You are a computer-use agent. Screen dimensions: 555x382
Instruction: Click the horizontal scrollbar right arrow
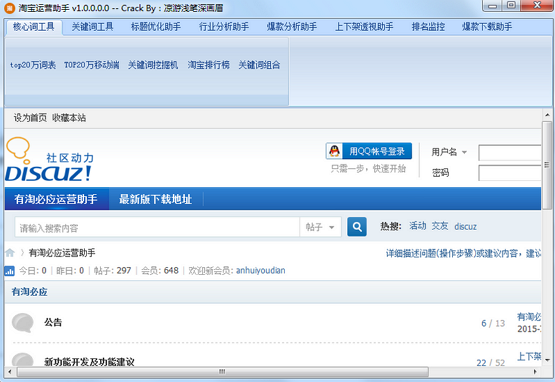(535, 372)
